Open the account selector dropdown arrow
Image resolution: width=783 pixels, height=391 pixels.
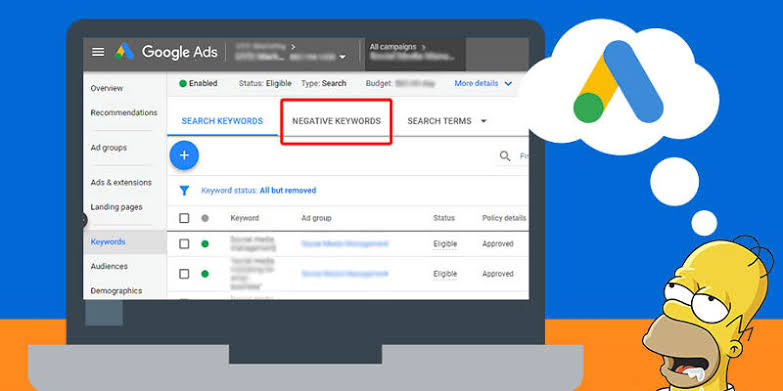pos(342,57)
